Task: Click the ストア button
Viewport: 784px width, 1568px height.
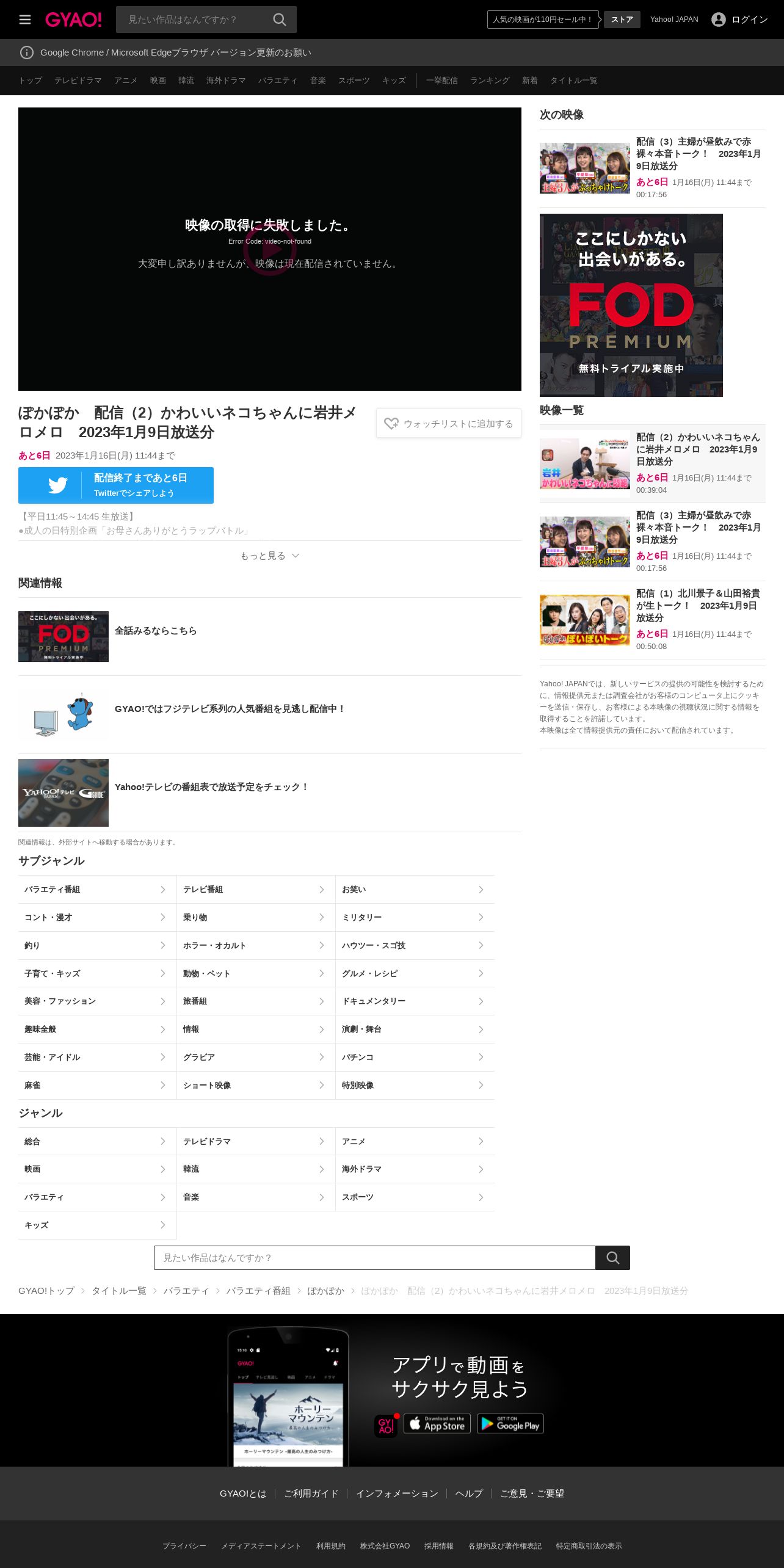Action: [x=622, y=20]
